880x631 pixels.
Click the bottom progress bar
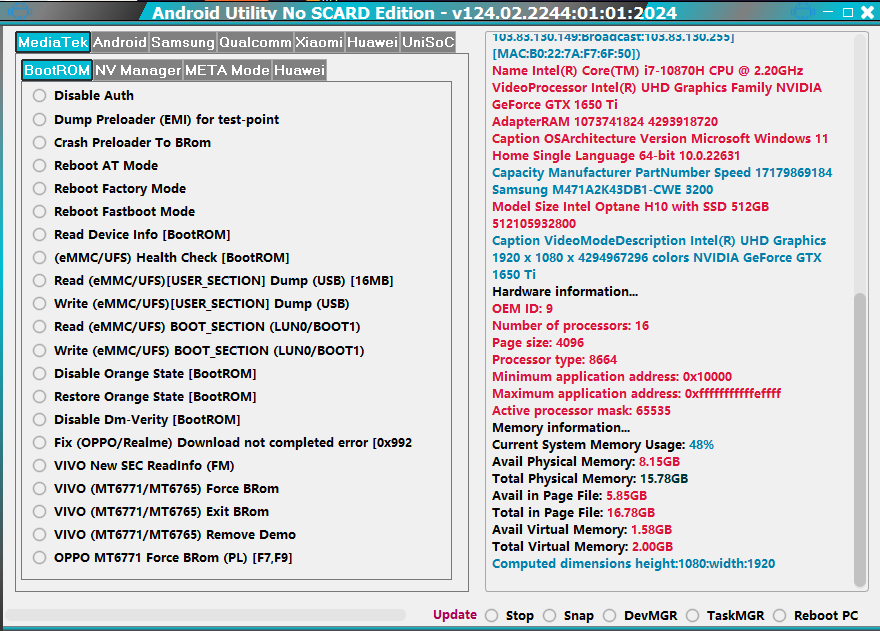pos(206,615)
